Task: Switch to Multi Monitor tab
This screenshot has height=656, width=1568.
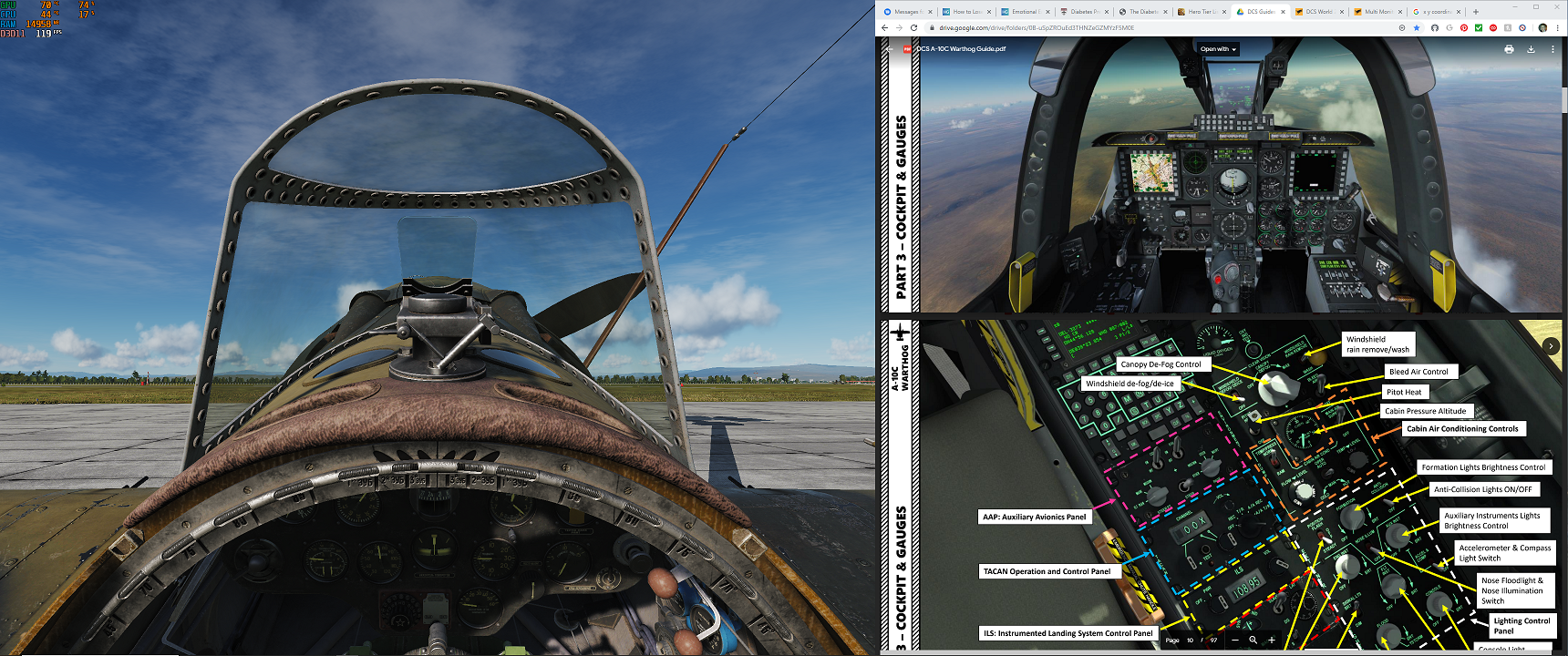Action: (x=1377, y=12)
